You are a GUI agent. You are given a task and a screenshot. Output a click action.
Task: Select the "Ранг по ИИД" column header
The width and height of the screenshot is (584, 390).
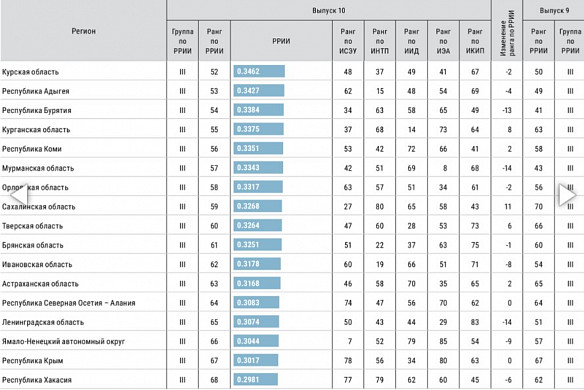pos(411,41)
